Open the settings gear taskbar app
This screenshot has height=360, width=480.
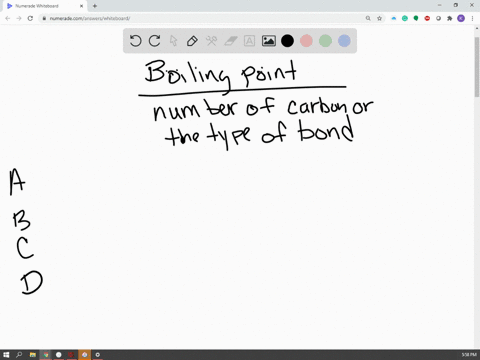click(x=97, y=355)
